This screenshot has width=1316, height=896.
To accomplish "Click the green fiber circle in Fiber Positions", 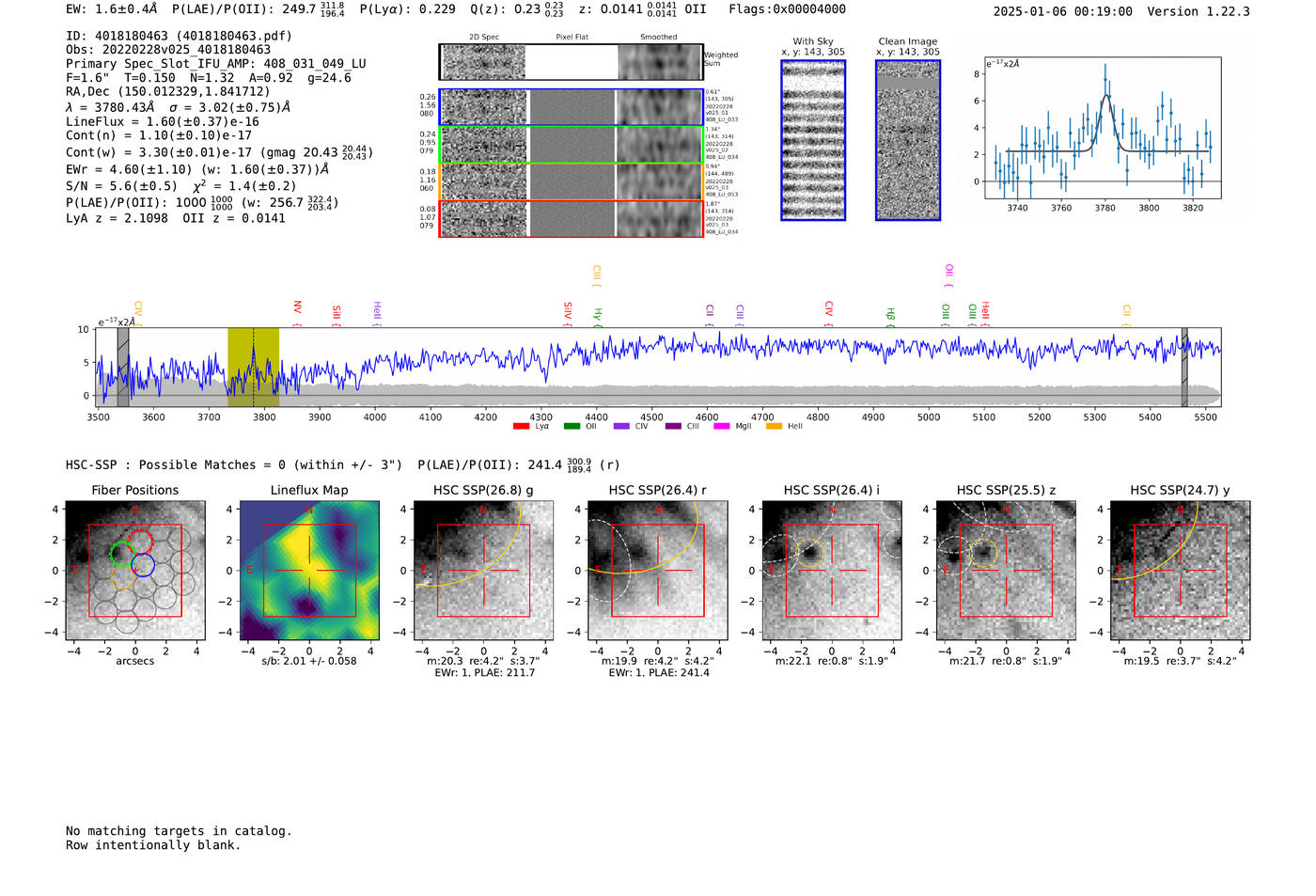I will point(122,554).
